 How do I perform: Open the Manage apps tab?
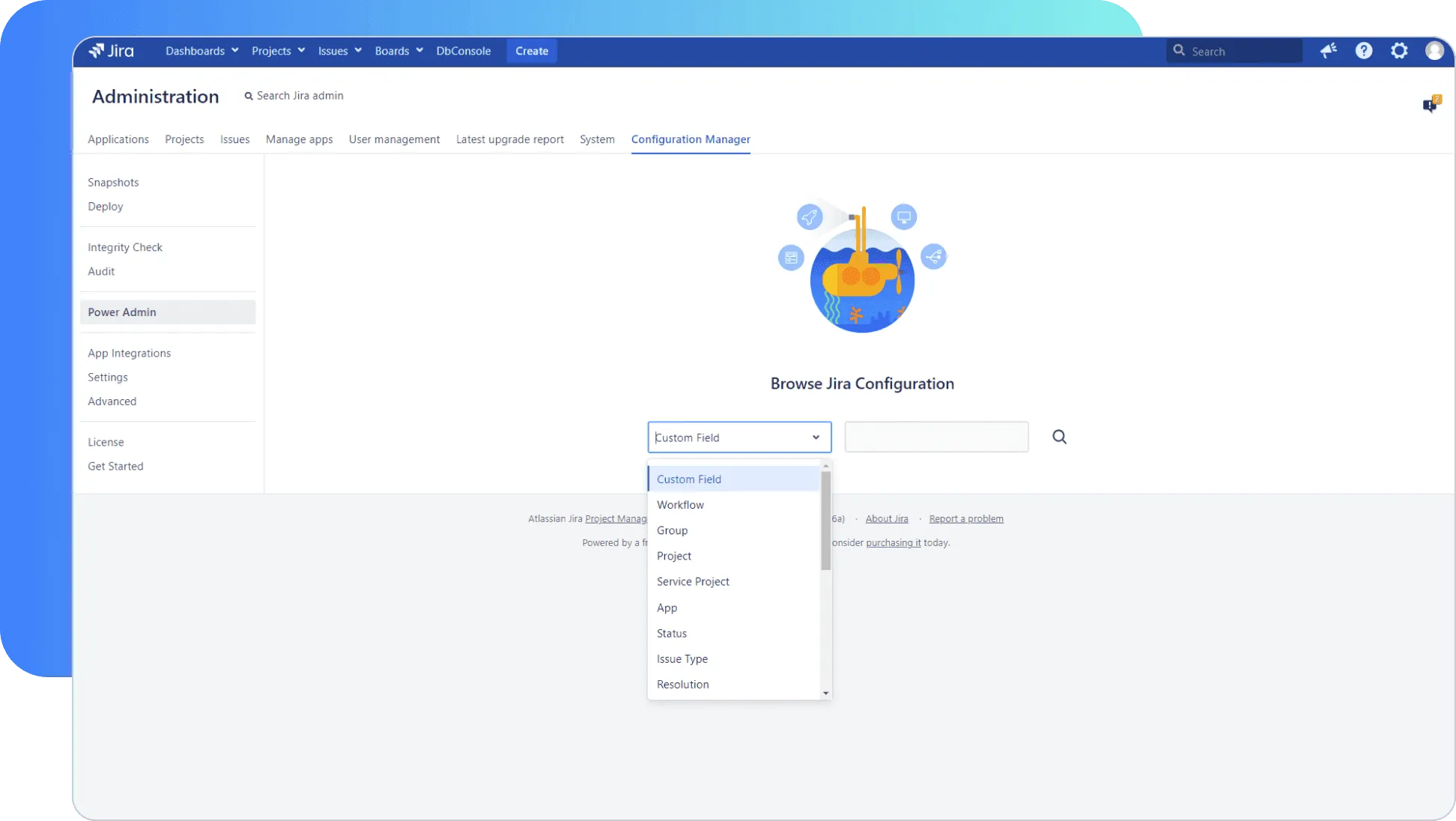pyautogui.click(x=299, y=139)
